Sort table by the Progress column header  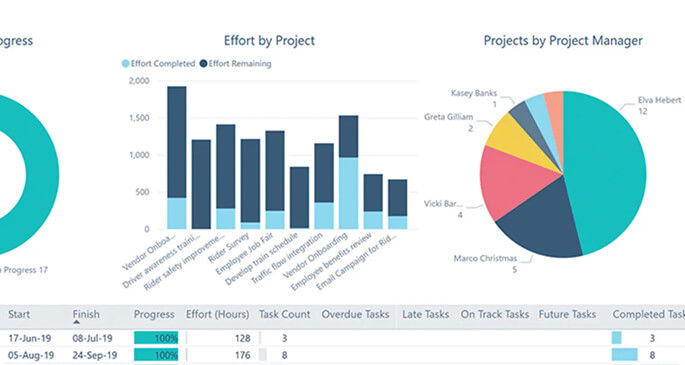pos(154,314)
